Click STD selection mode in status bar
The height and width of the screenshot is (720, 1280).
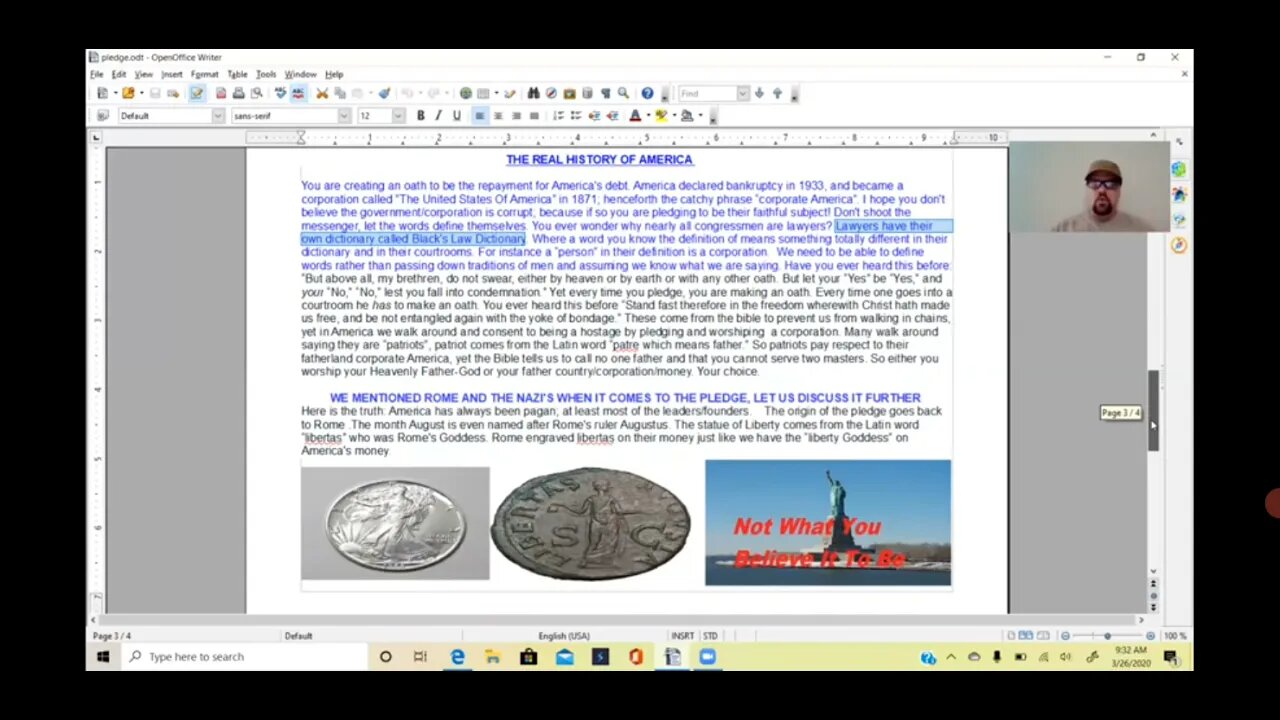tap(710, 636)
